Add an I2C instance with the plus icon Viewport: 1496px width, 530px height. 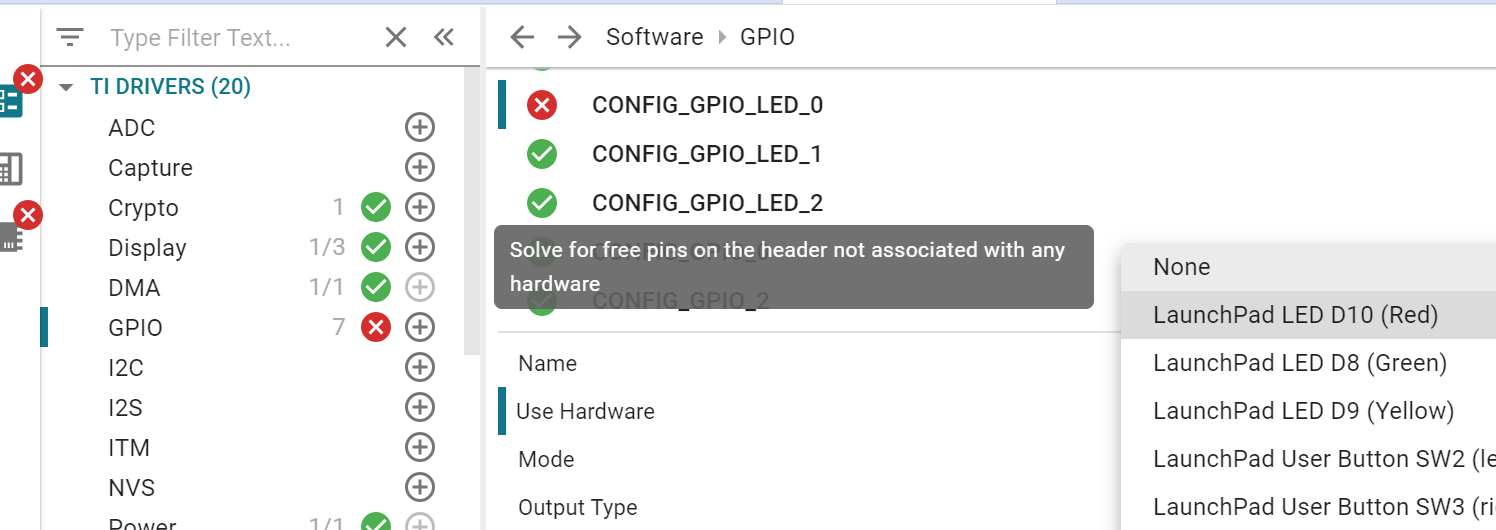point(420,367)
